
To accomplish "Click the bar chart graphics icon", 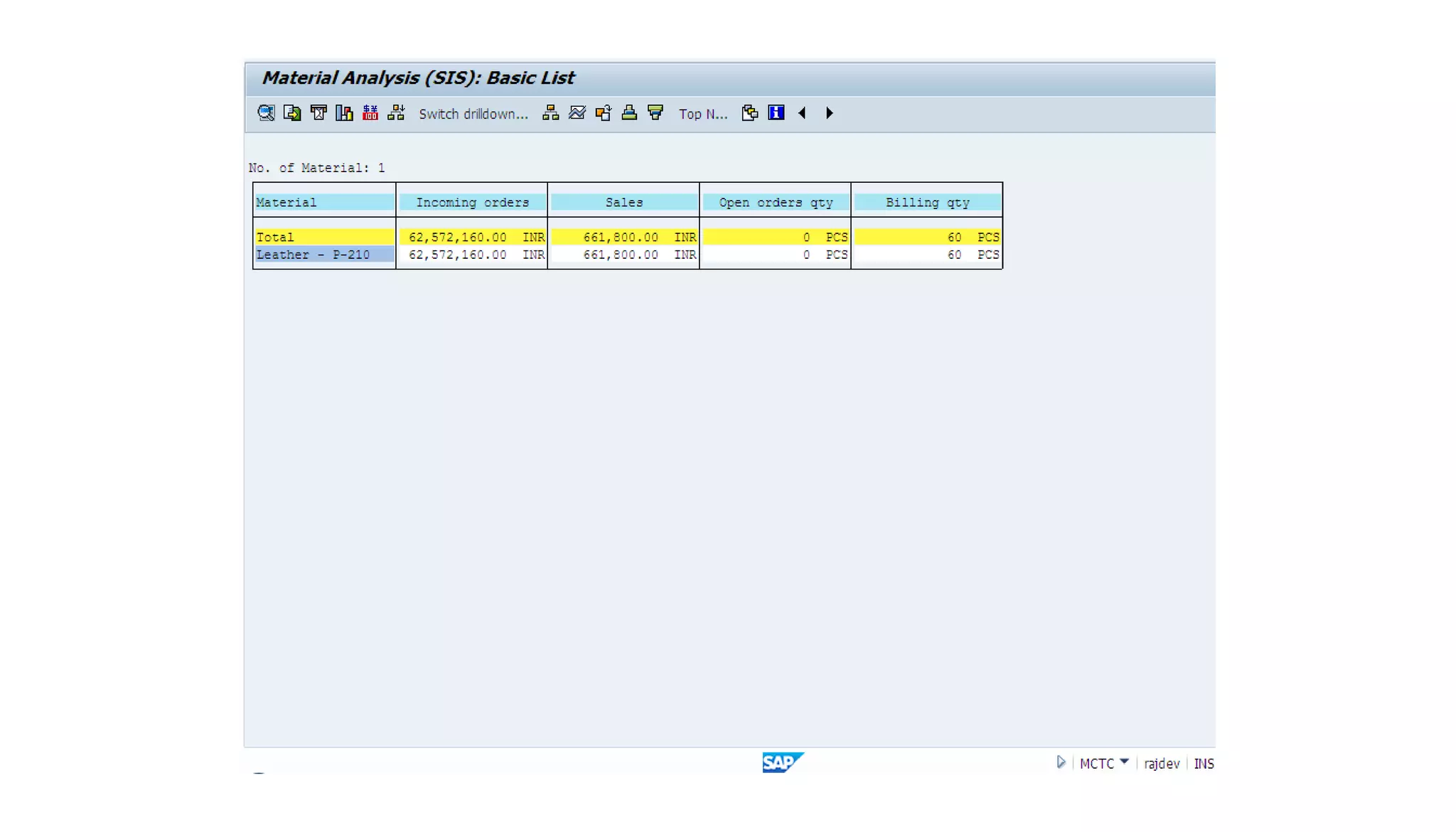I will point(344,113).
